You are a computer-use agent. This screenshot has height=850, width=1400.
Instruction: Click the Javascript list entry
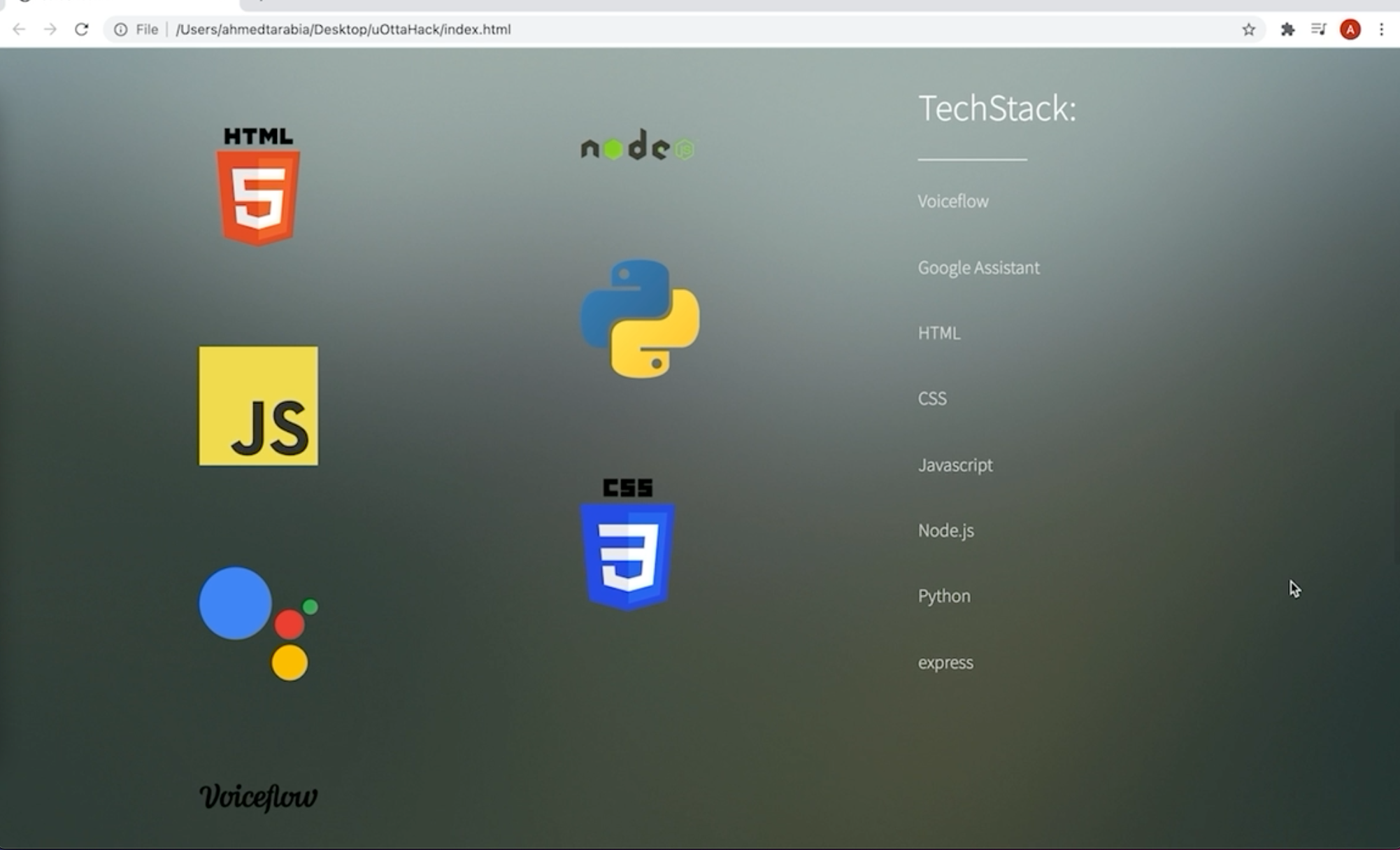(x=955, y=465)
